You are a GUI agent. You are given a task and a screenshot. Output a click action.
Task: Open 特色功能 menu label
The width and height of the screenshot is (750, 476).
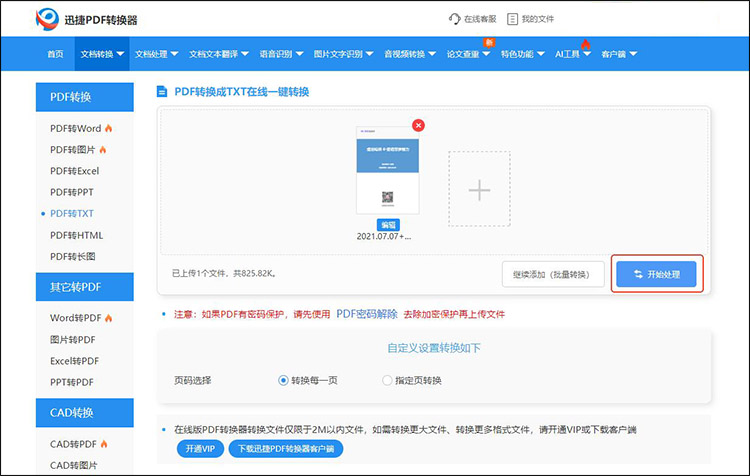(517, 54)
